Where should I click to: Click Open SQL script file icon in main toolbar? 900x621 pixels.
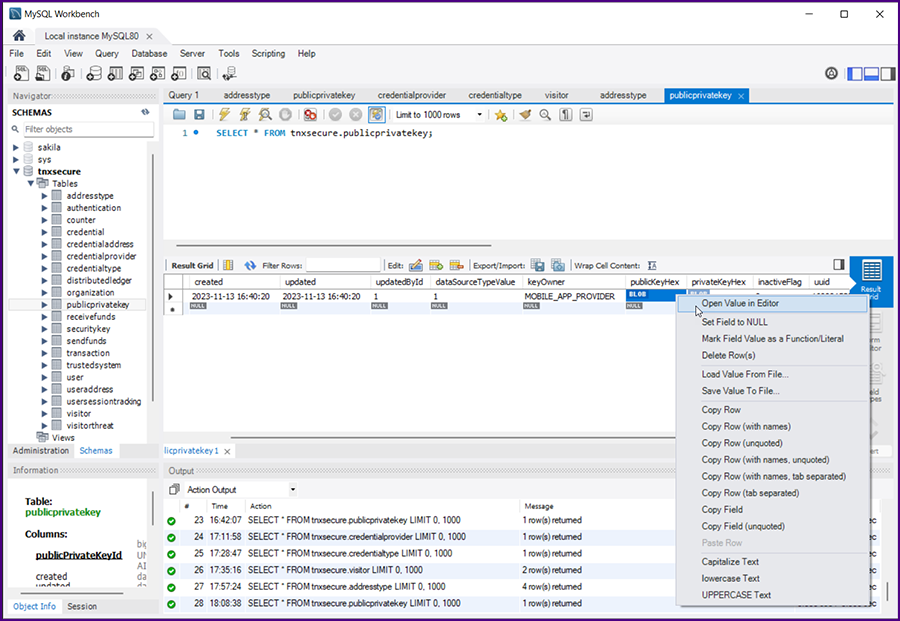(x=42, y=73)
